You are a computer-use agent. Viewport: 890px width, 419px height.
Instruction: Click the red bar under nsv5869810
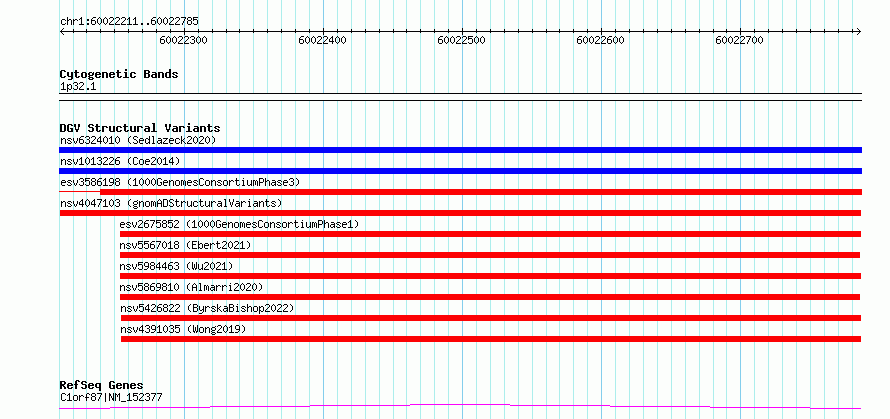click(490, 297)
